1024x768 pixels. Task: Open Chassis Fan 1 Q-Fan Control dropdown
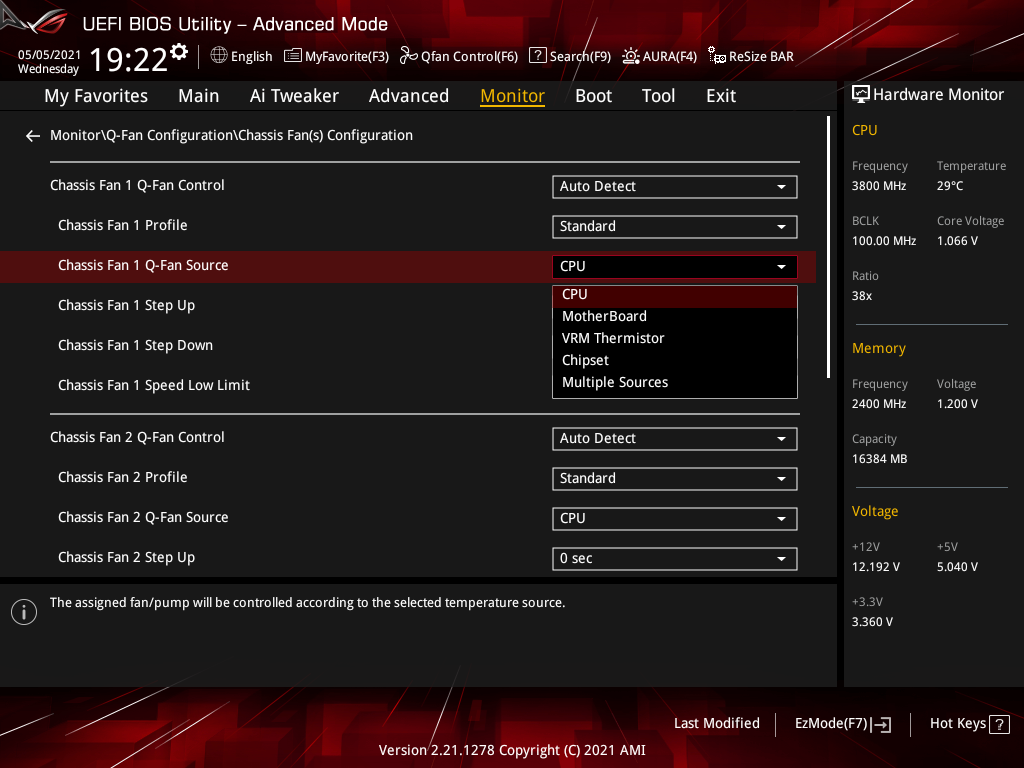pyautogui.click(x=675, y=187)
